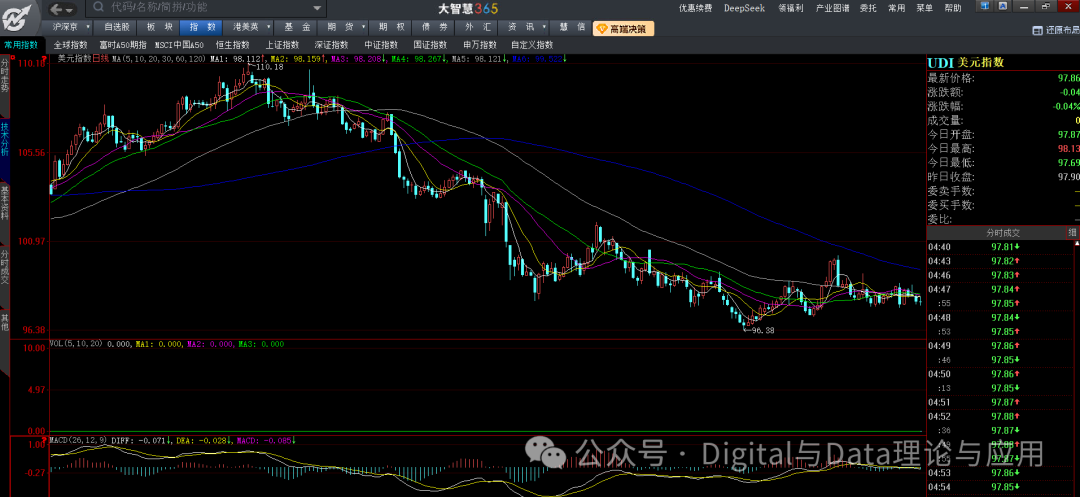Switch to the 自定义指数 tab
Screen dimensions: 1080x497
pyautogui.click(x=532, y=45)
